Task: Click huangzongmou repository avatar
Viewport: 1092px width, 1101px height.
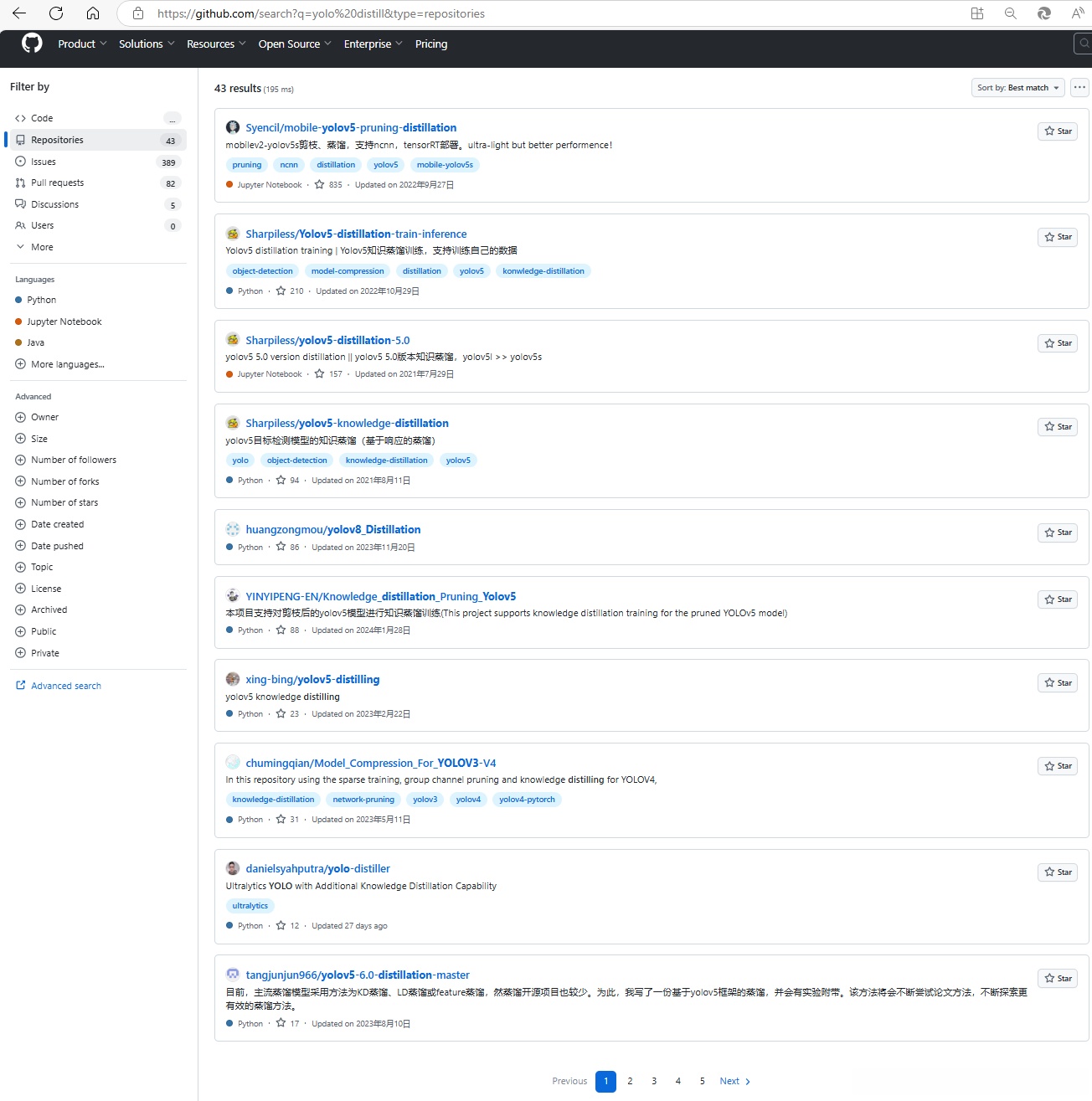Action: click(233, 529)
